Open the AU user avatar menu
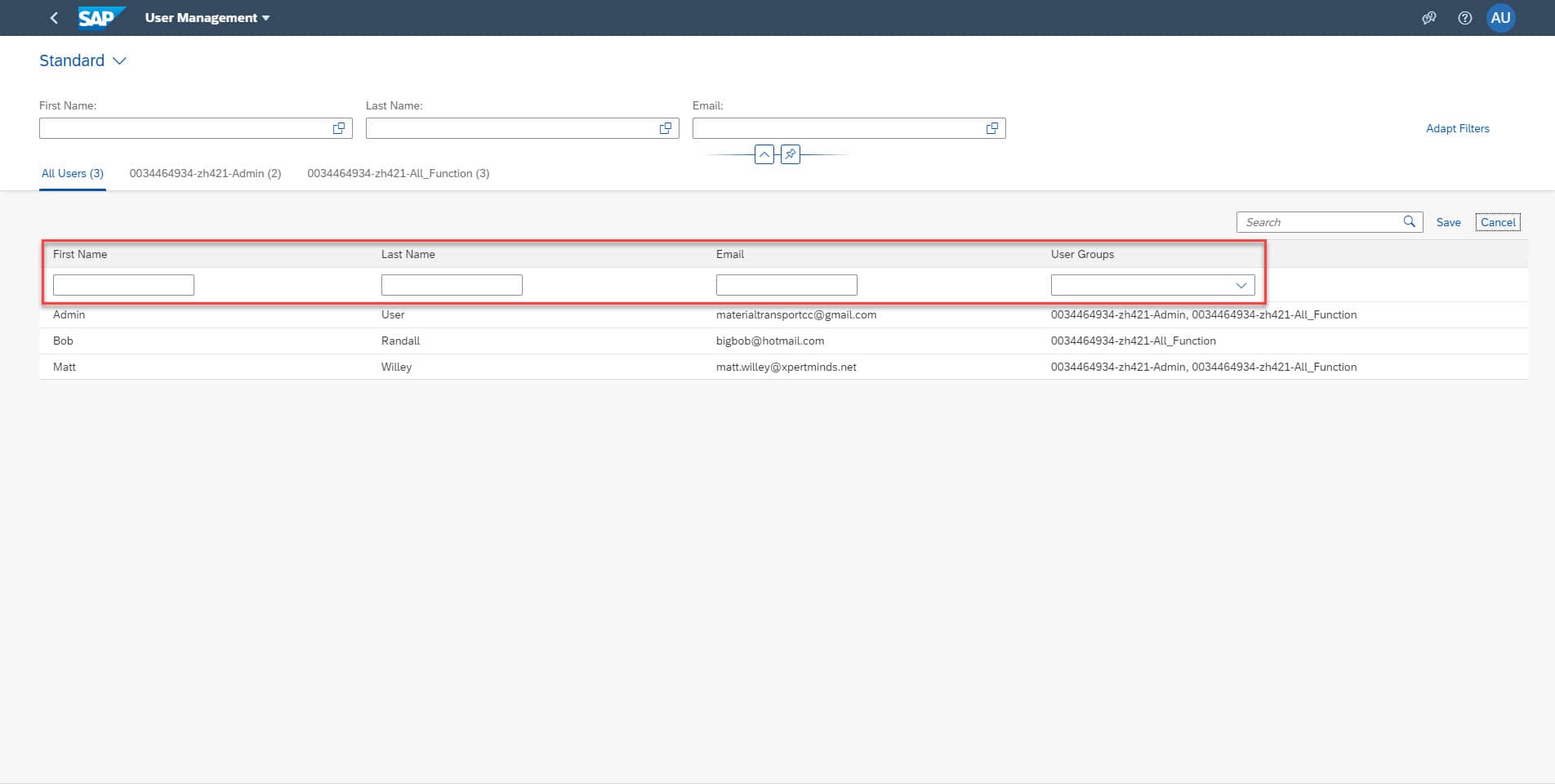Viewport: 1555px width, 784px height. (x=1500, y=18)
